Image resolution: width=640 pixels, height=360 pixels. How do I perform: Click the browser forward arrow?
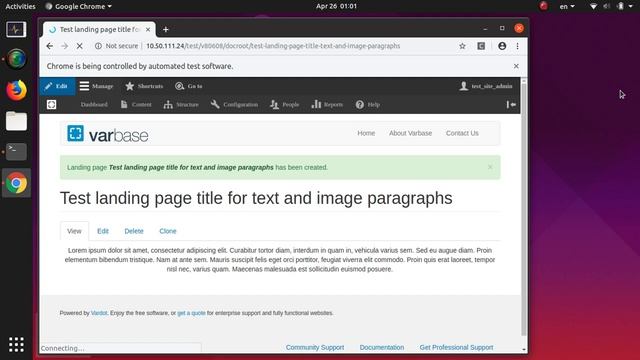point(64,46)
